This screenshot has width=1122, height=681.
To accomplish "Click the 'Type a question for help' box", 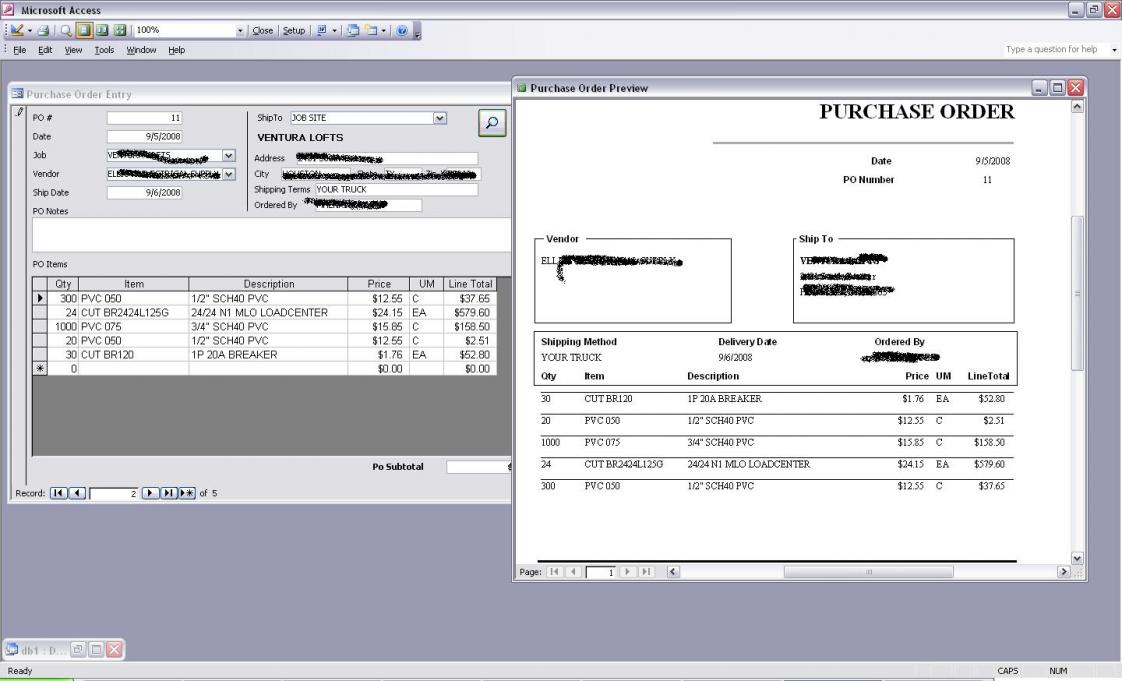I will pos(1055,49).
